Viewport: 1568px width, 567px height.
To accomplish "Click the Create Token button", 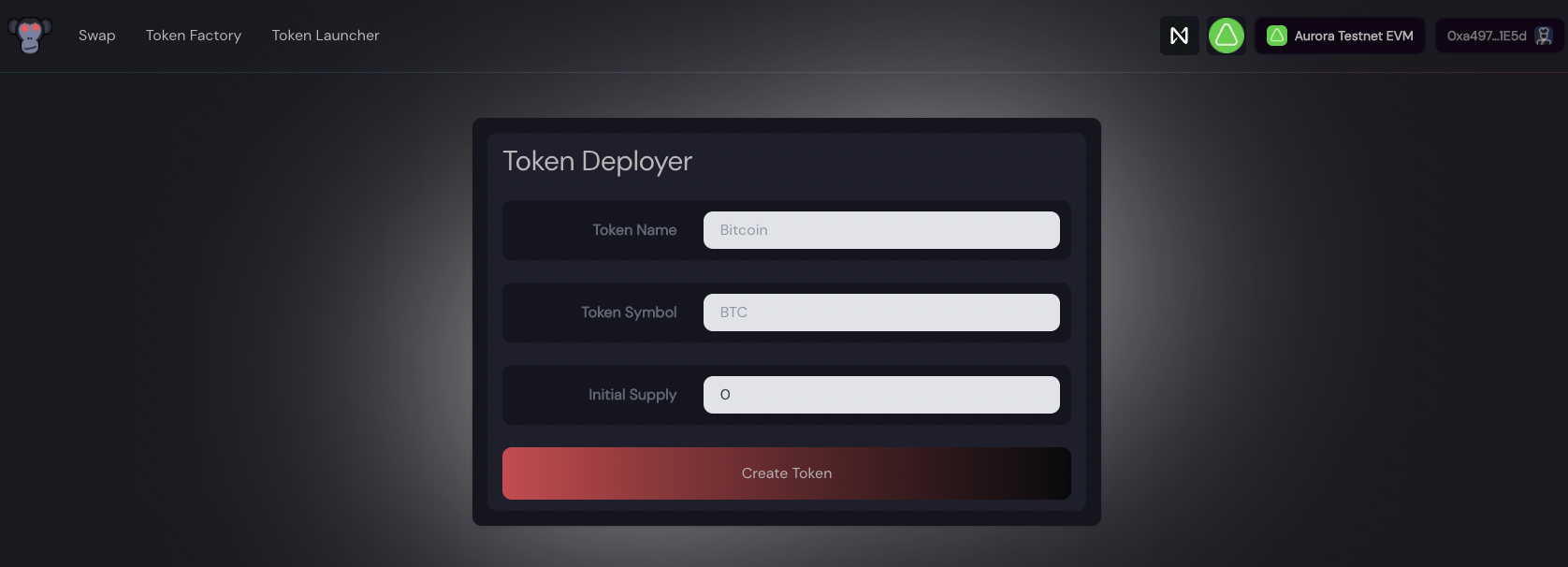I will (x=787, y=473).
